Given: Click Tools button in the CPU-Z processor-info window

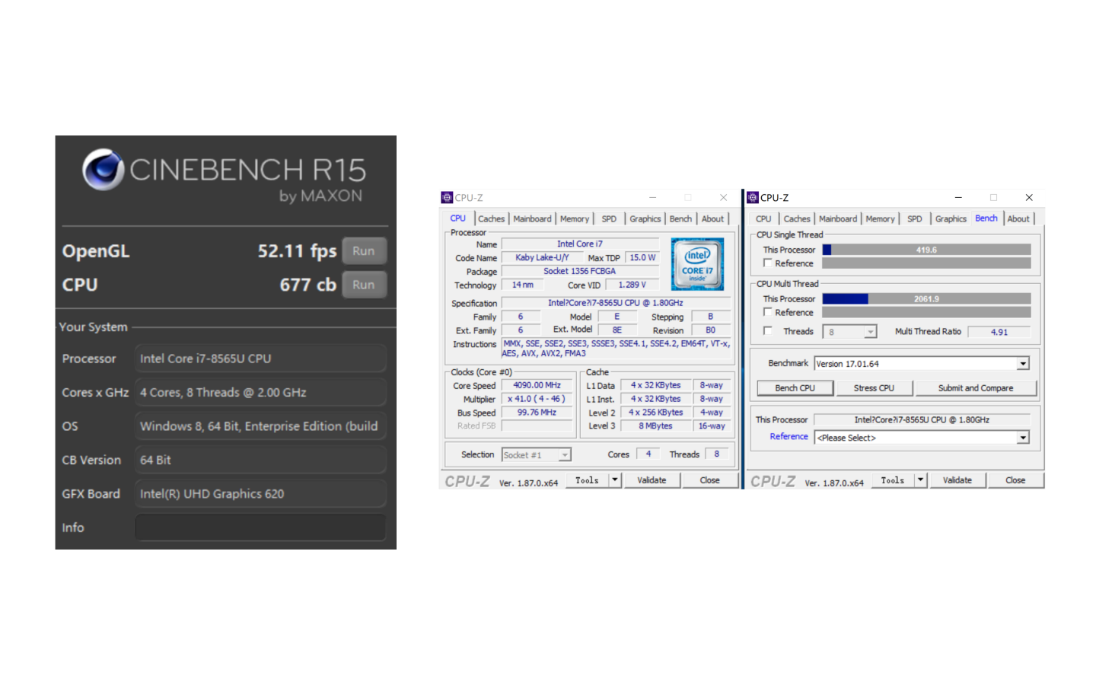Looking at the screenshot, I should coord(587,480).
